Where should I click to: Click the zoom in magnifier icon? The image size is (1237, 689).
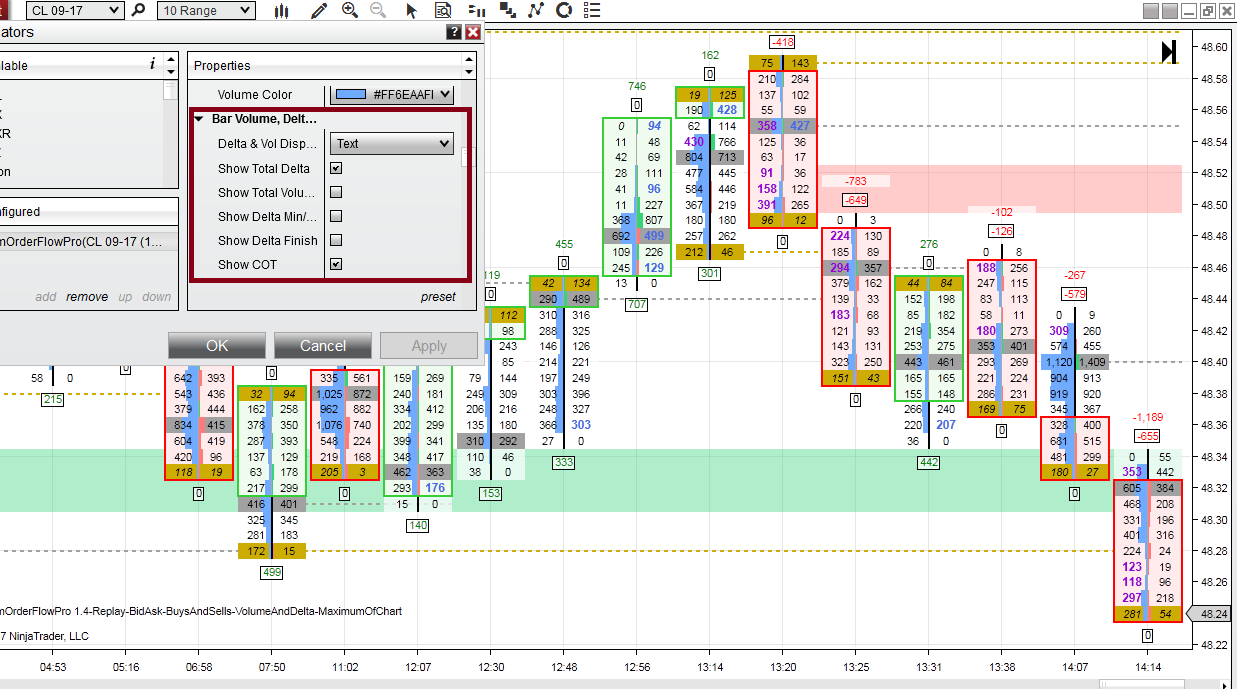coord(349,11)
